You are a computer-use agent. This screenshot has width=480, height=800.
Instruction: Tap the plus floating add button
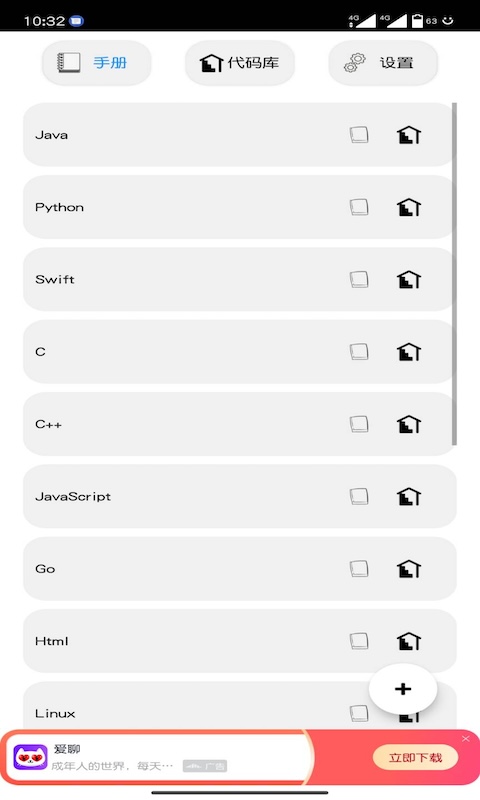[x=403, y=689]
